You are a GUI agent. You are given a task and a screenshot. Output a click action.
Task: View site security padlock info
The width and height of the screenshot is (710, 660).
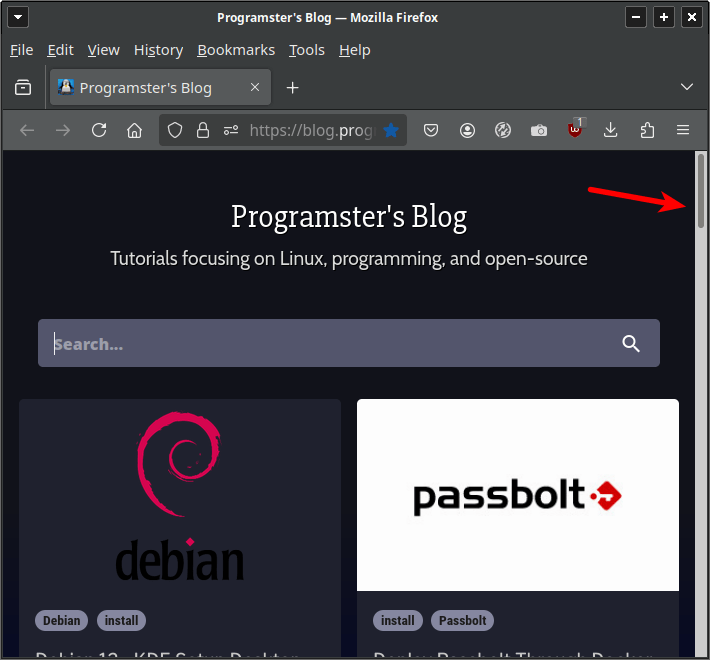pos(203,130)
